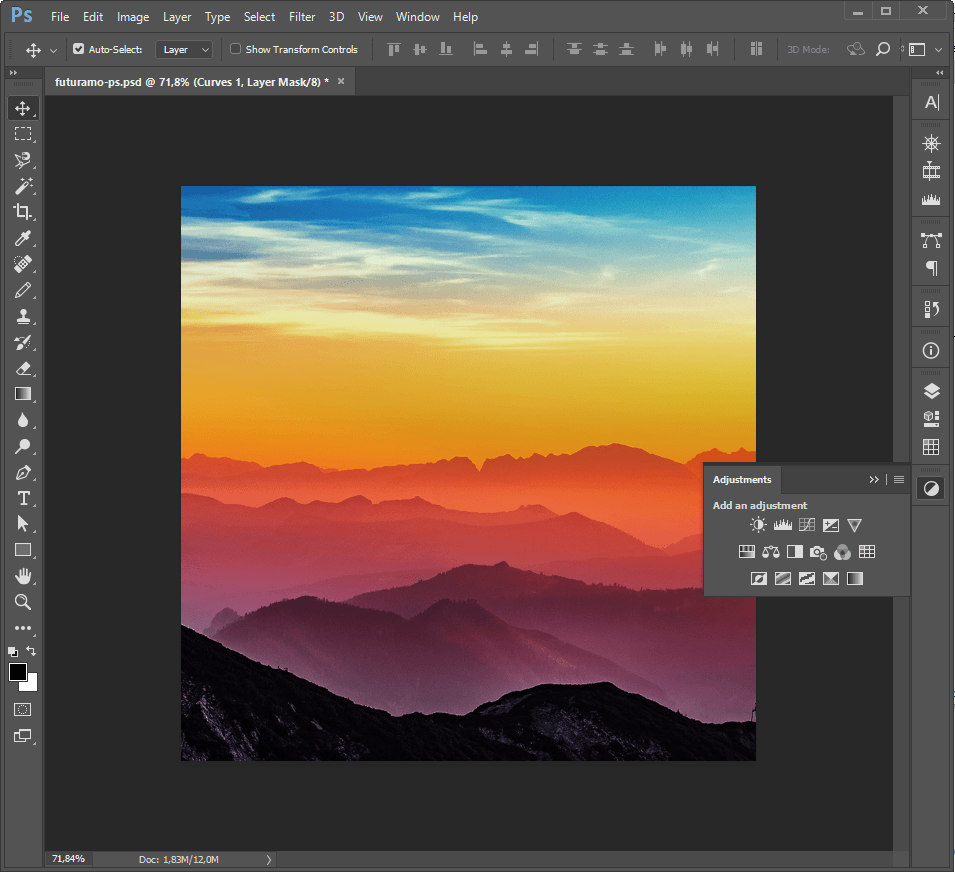Open the Layers panel icon in sidebar

pos(930,390)
